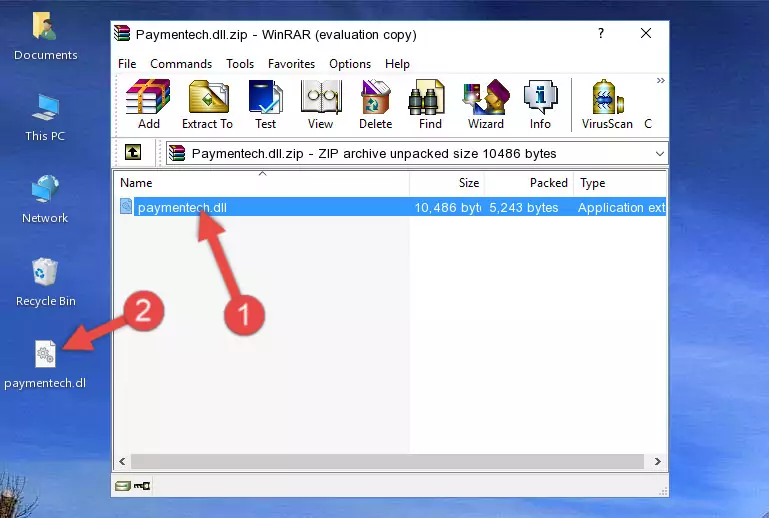Click horizontal scrollbar right arrow

click(x=658, y=462)
